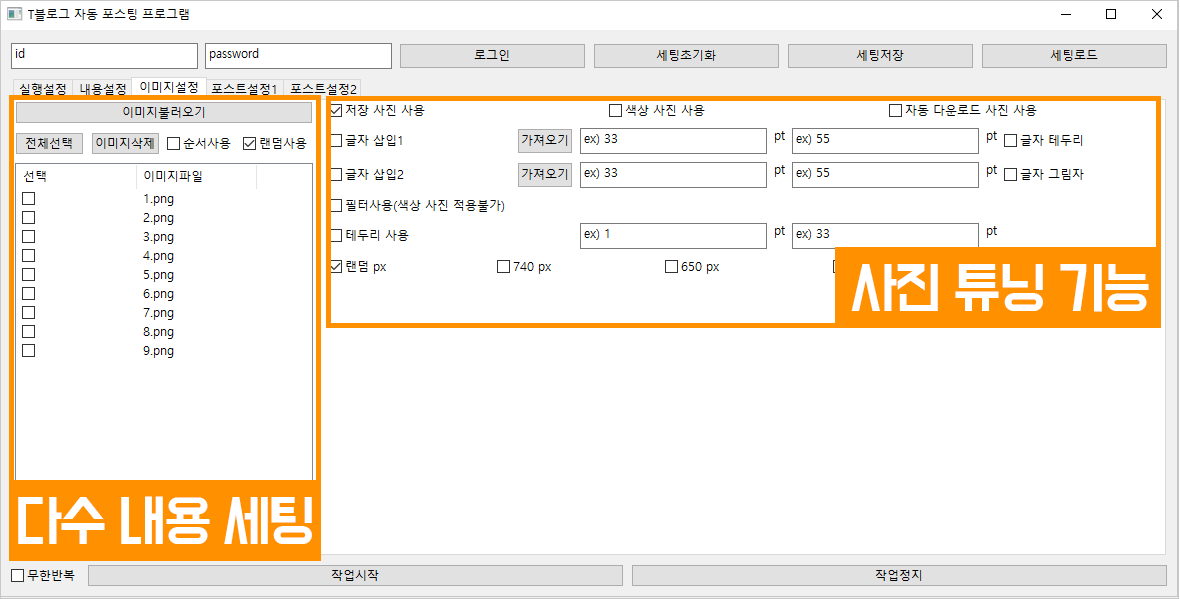The height and width of the screenshot is (599, 1180).
Task: Click the 로그인 button
Action: 491,55
